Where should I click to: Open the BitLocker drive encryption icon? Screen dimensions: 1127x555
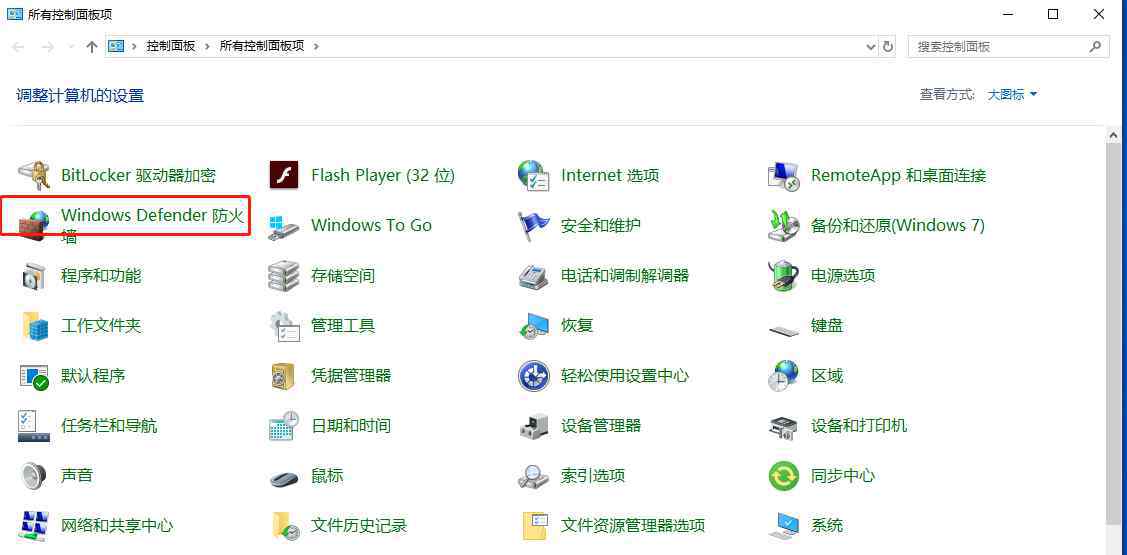click(33, 175)
